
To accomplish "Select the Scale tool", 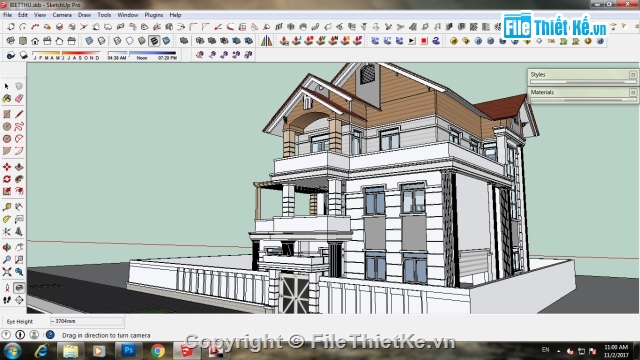I will coord(7,191).
